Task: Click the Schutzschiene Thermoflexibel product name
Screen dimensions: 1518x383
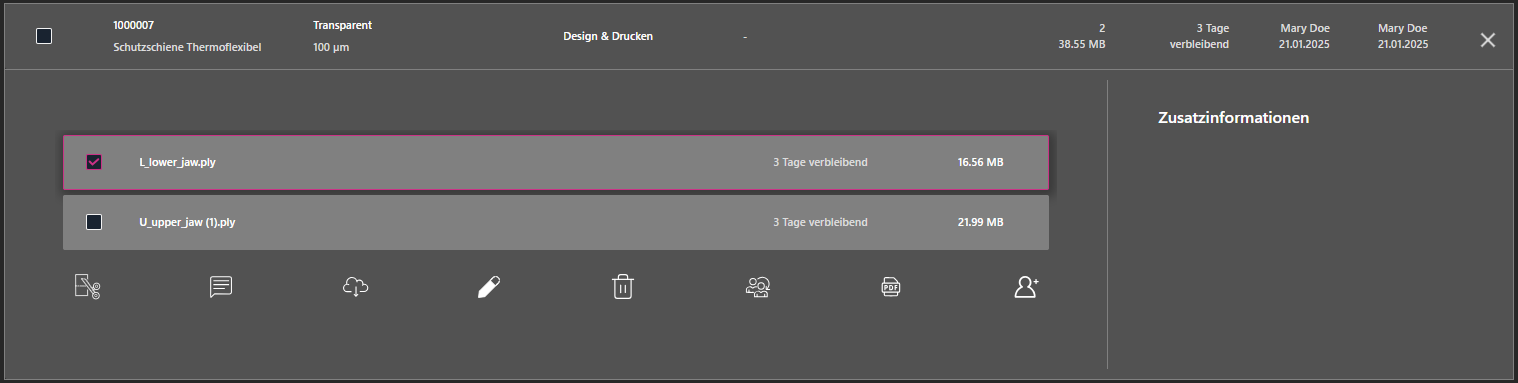Action: tap(187, 47)
